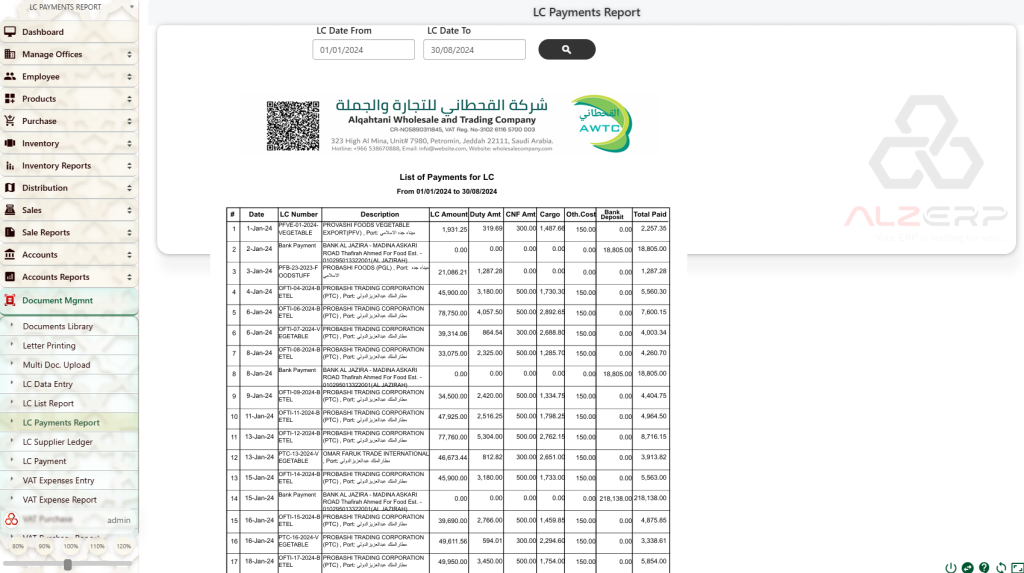Expand the Distribution menu arrows
The image size is (1024, 573).
tap(129, 188)
